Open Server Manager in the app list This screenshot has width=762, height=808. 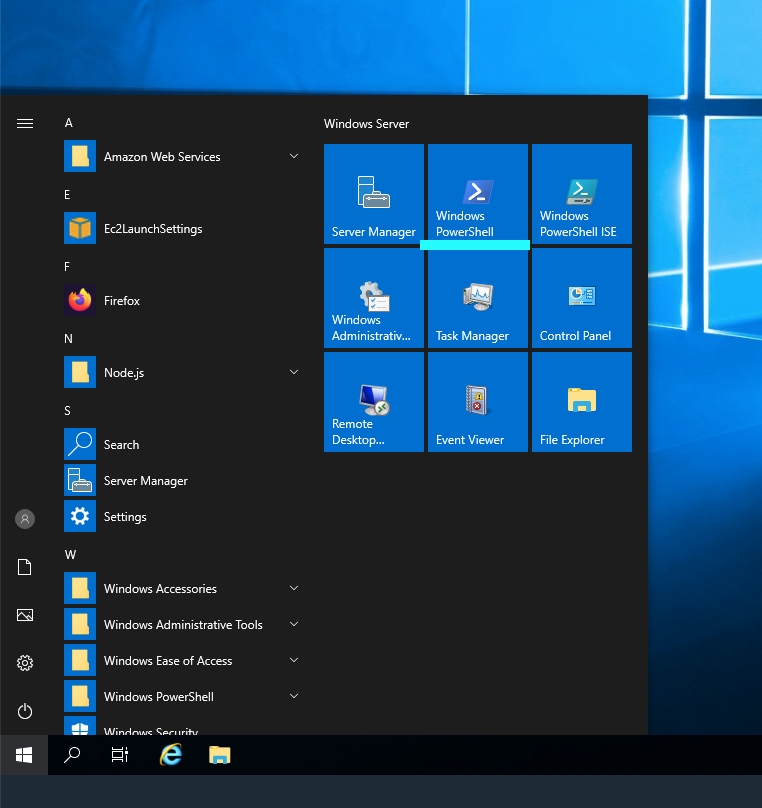[x=183, y=480]
